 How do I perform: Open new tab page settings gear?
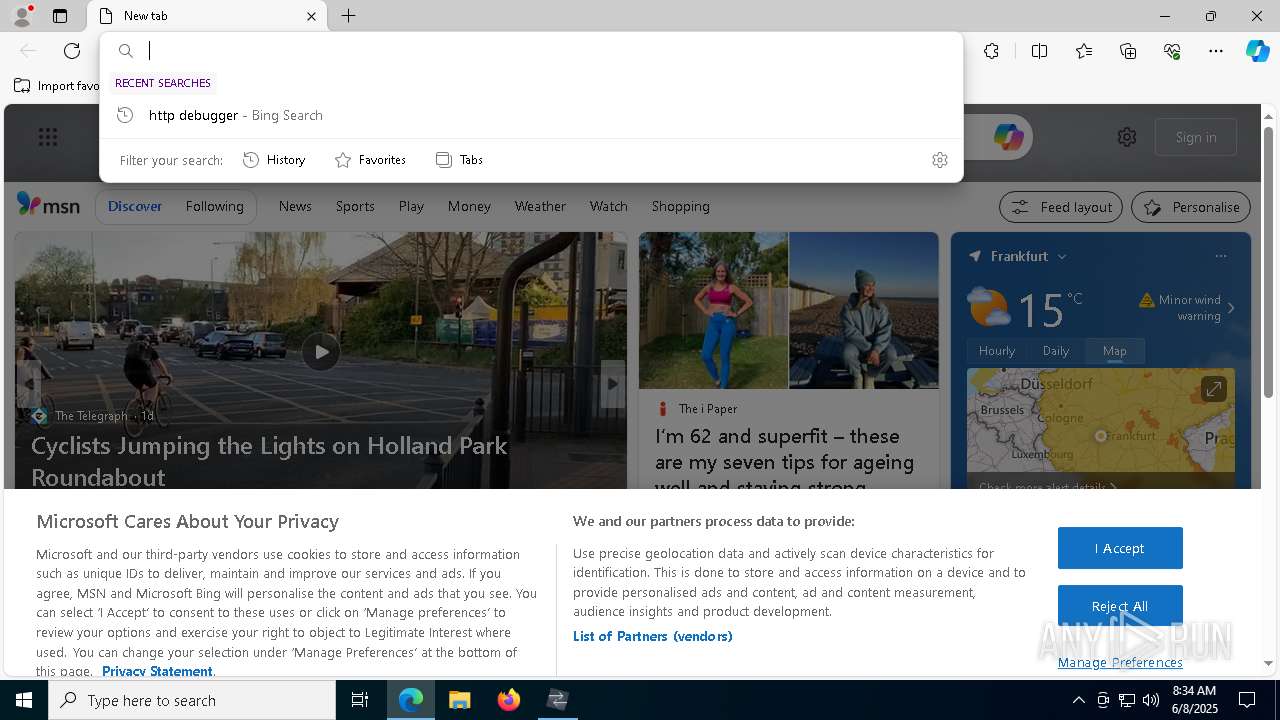tap(1127, 137)
